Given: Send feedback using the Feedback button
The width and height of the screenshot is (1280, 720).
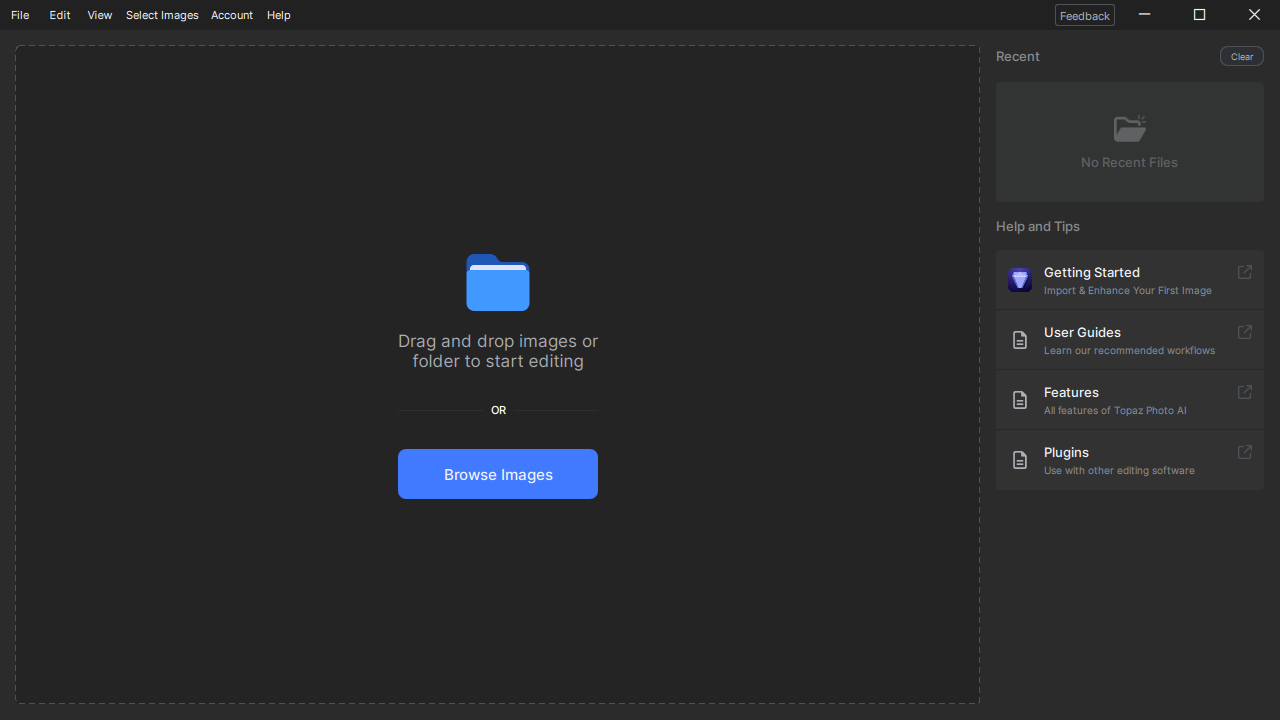Looking at the screenshot, I should pyautogui.click(x=1084, y=15).
